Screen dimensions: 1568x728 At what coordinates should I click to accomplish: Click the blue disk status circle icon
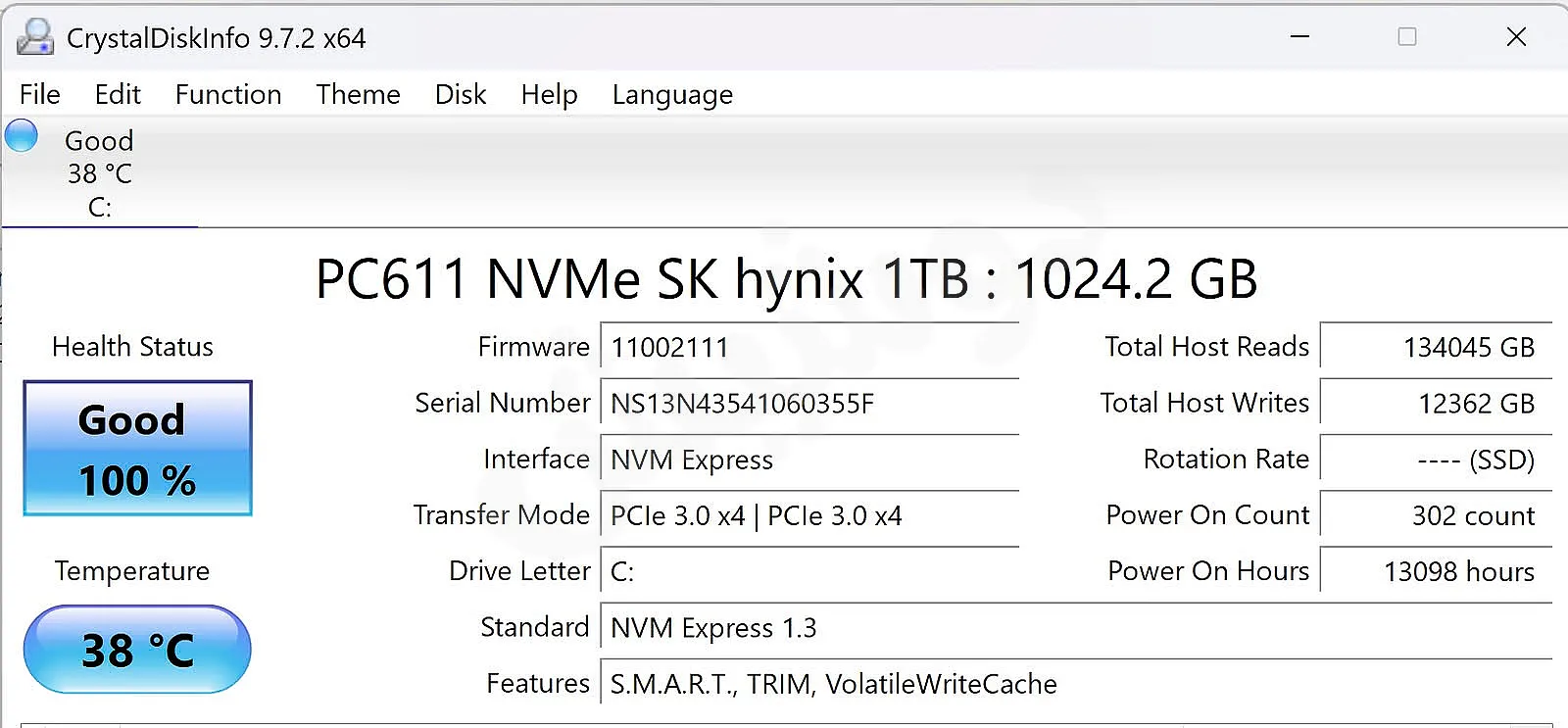click(x=22, y=136)
